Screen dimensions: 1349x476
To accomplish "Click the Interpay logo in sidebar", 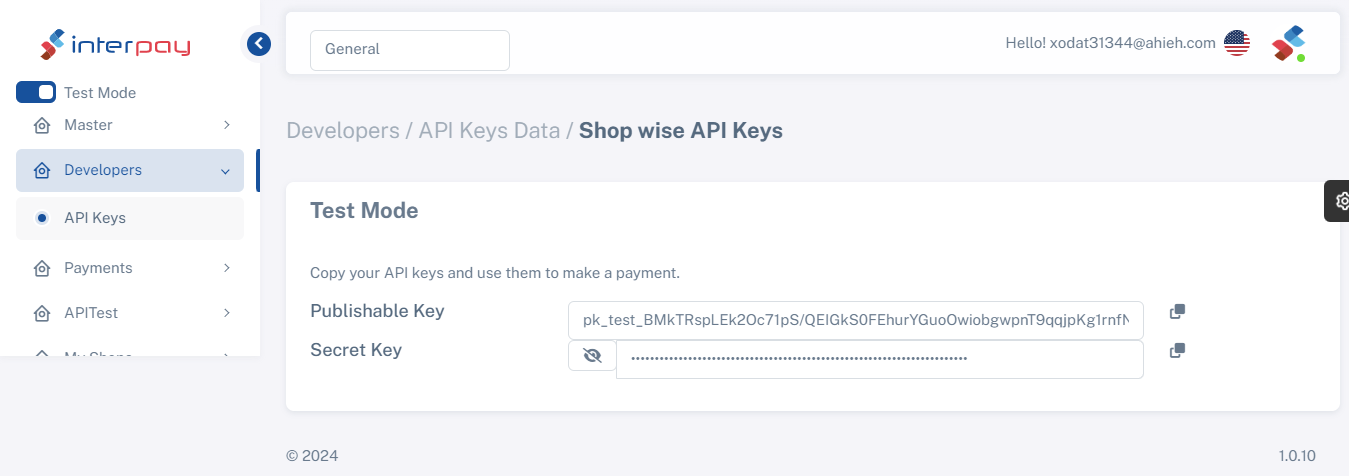I will pyautogui.click(x=115, y=45).
